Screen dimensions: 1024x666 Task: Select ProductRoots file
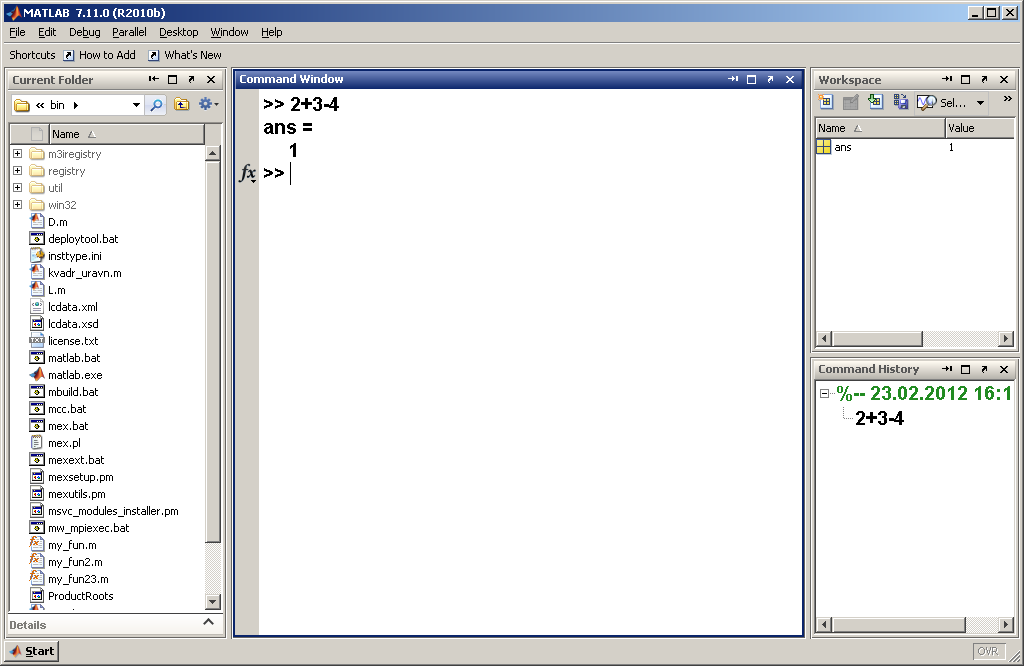point(80,595)
